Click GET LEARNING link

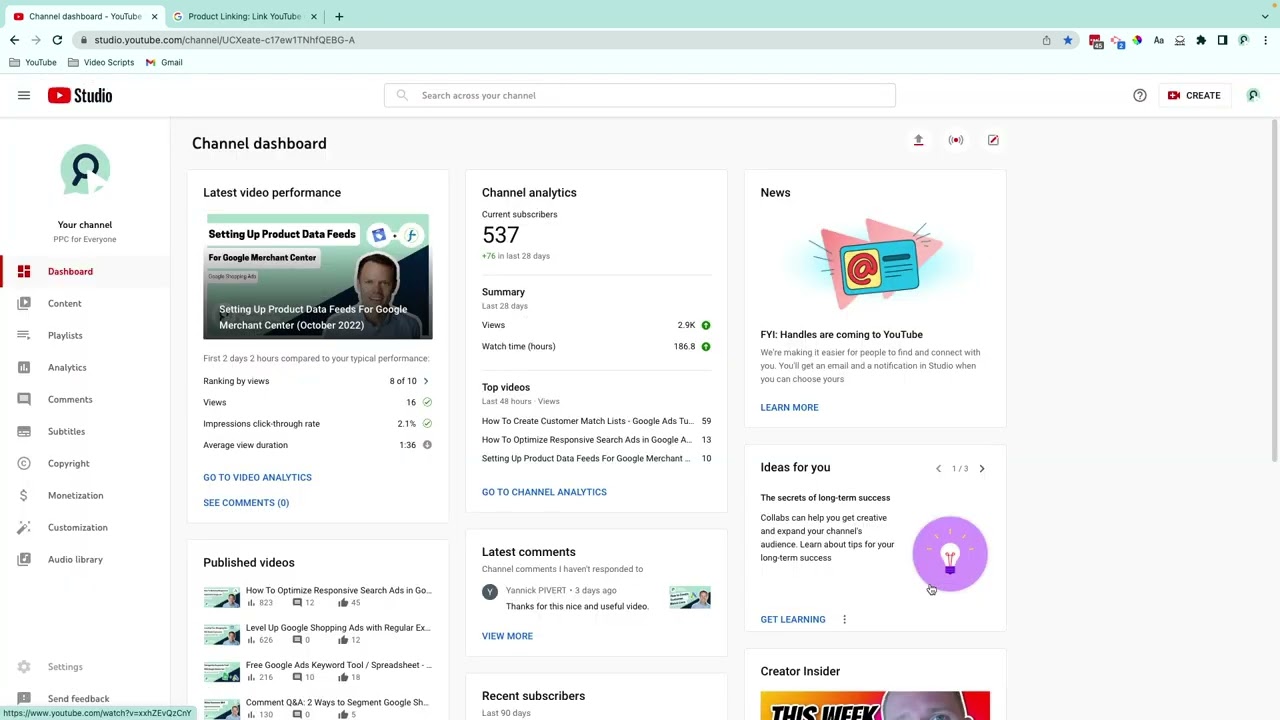pyautogui.click(x=793, y=619)
